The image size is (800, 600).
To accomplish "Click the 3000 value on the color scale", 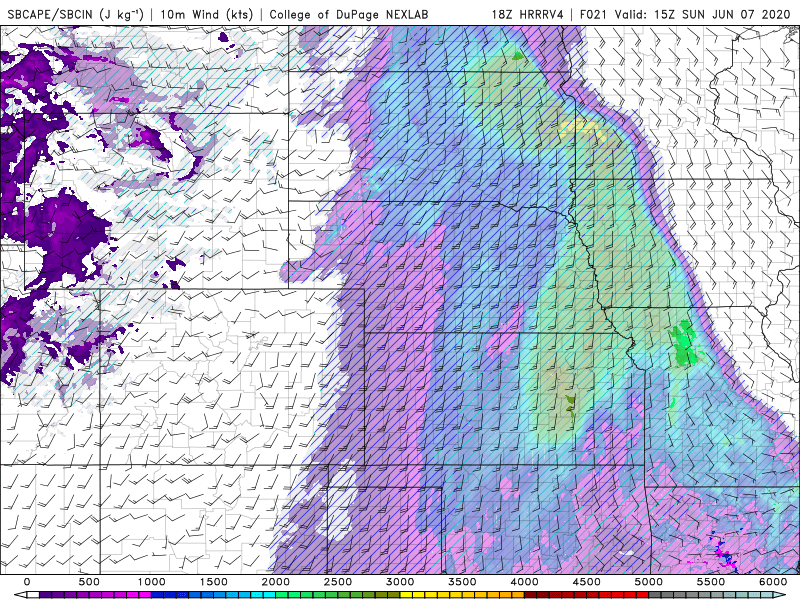I will [x=401, y=582].
